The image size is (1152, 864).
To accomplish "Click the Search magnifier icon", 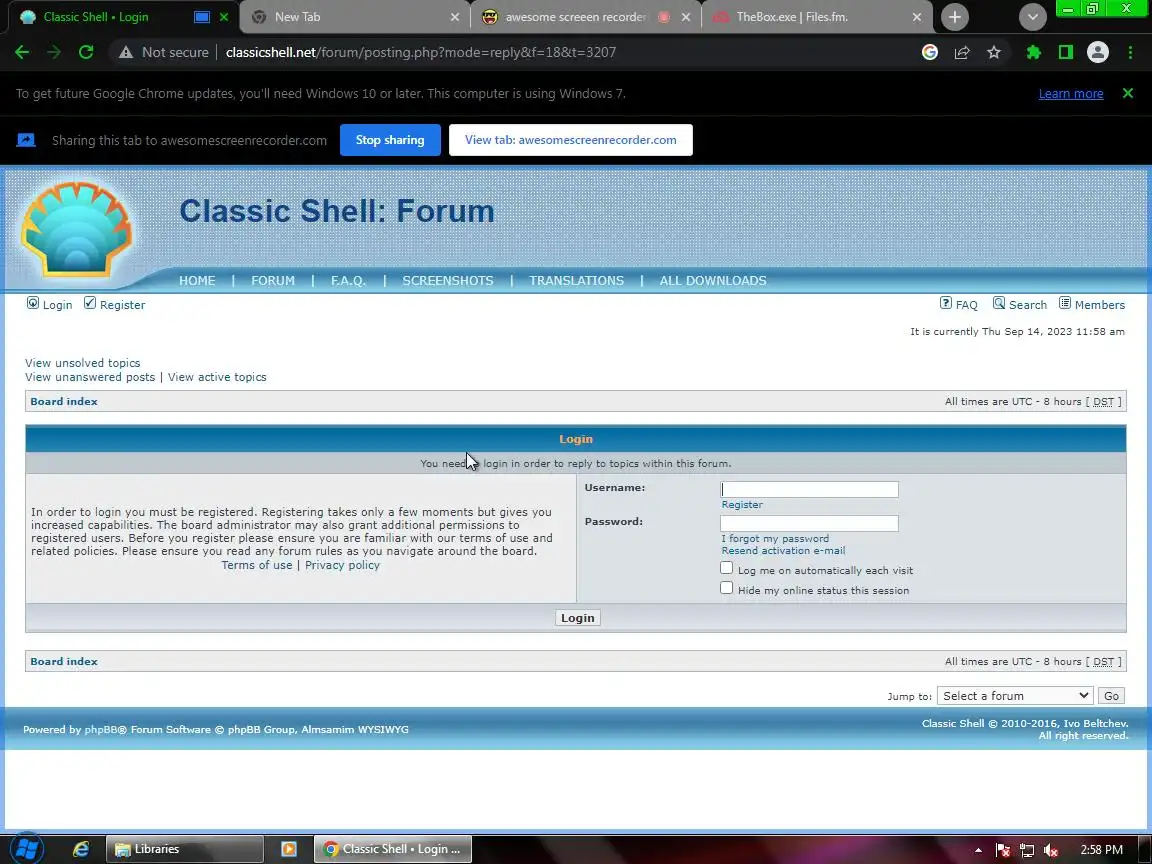I will click(x=998, y=303).
